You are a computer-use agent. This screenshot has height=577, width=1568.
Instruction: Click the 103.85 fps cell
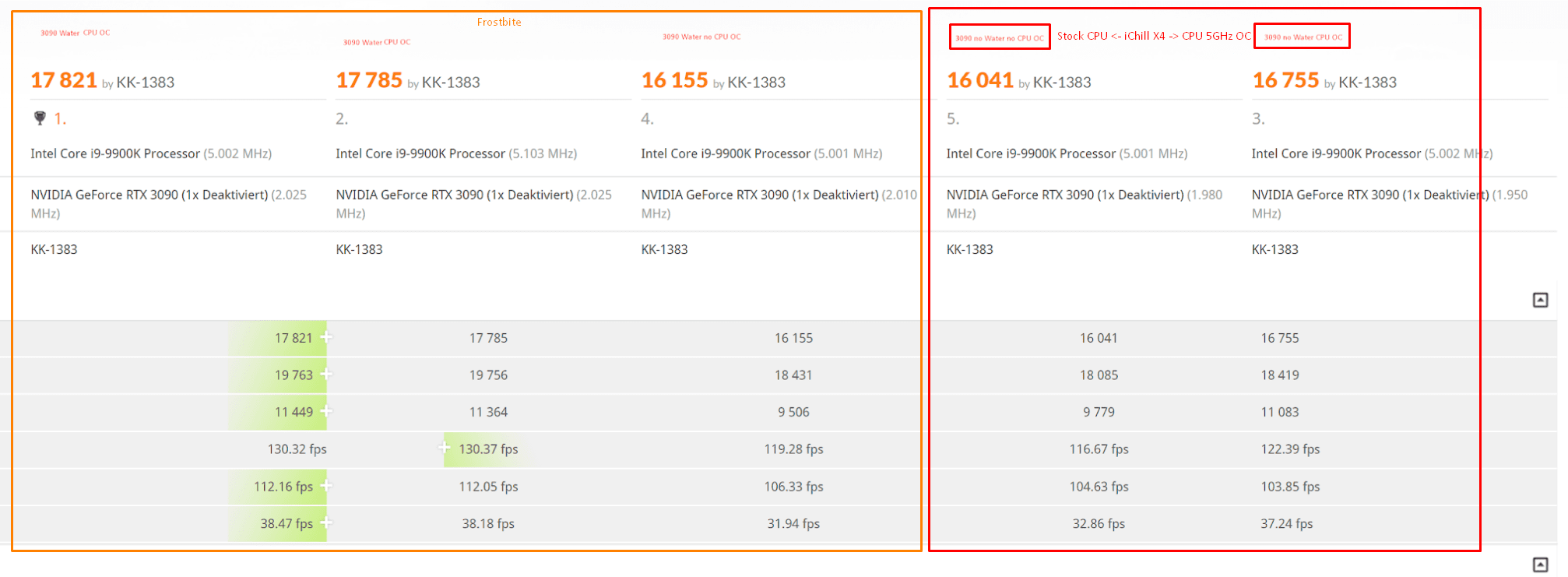pos(1290,486)
